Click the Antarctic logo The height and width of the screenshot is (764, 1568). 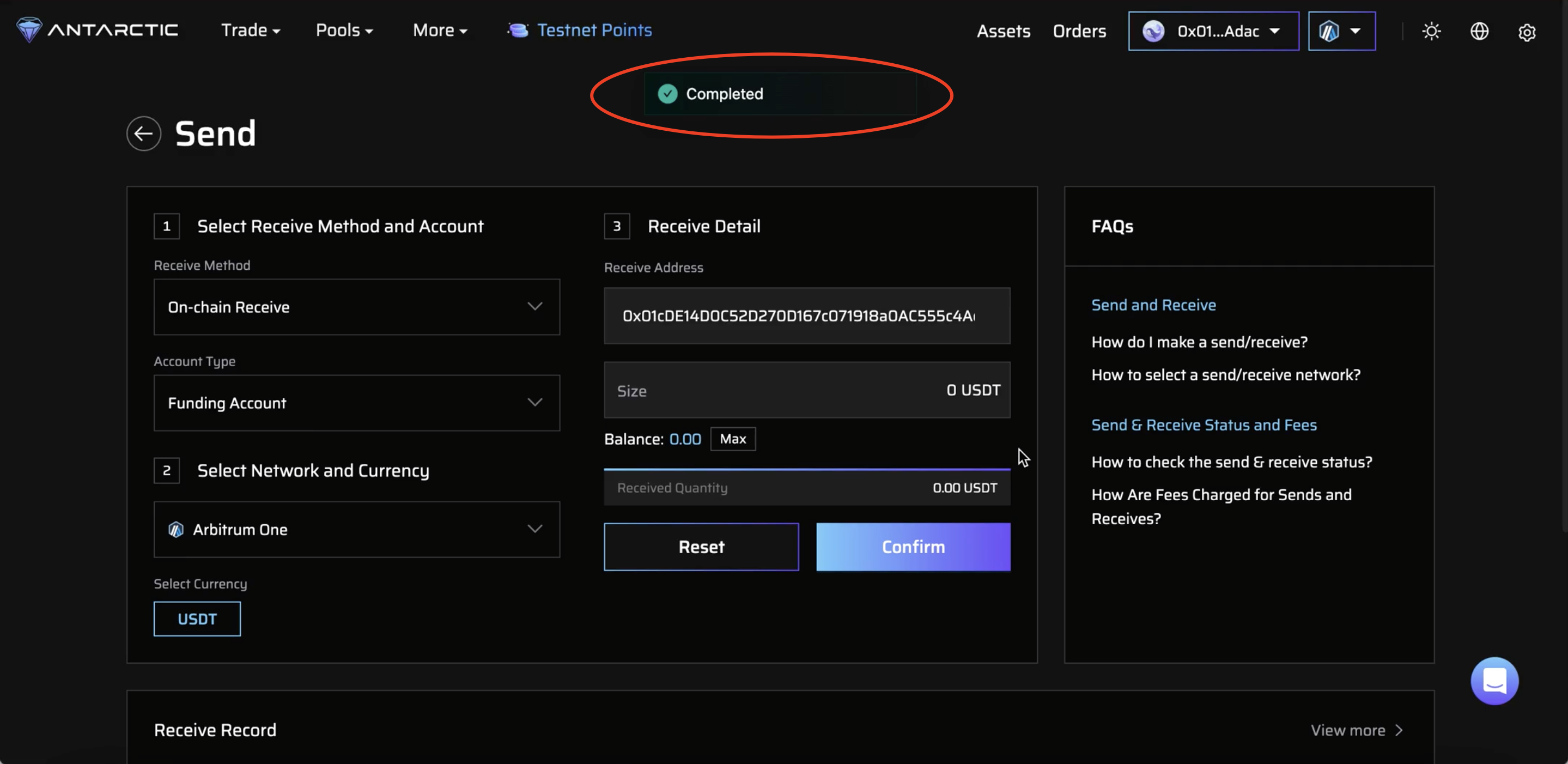pos(97,30)
